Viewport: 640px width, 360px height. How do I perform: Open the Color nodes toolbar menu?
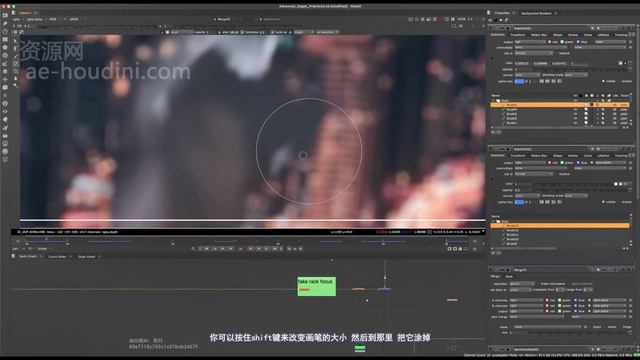point(5,47)
